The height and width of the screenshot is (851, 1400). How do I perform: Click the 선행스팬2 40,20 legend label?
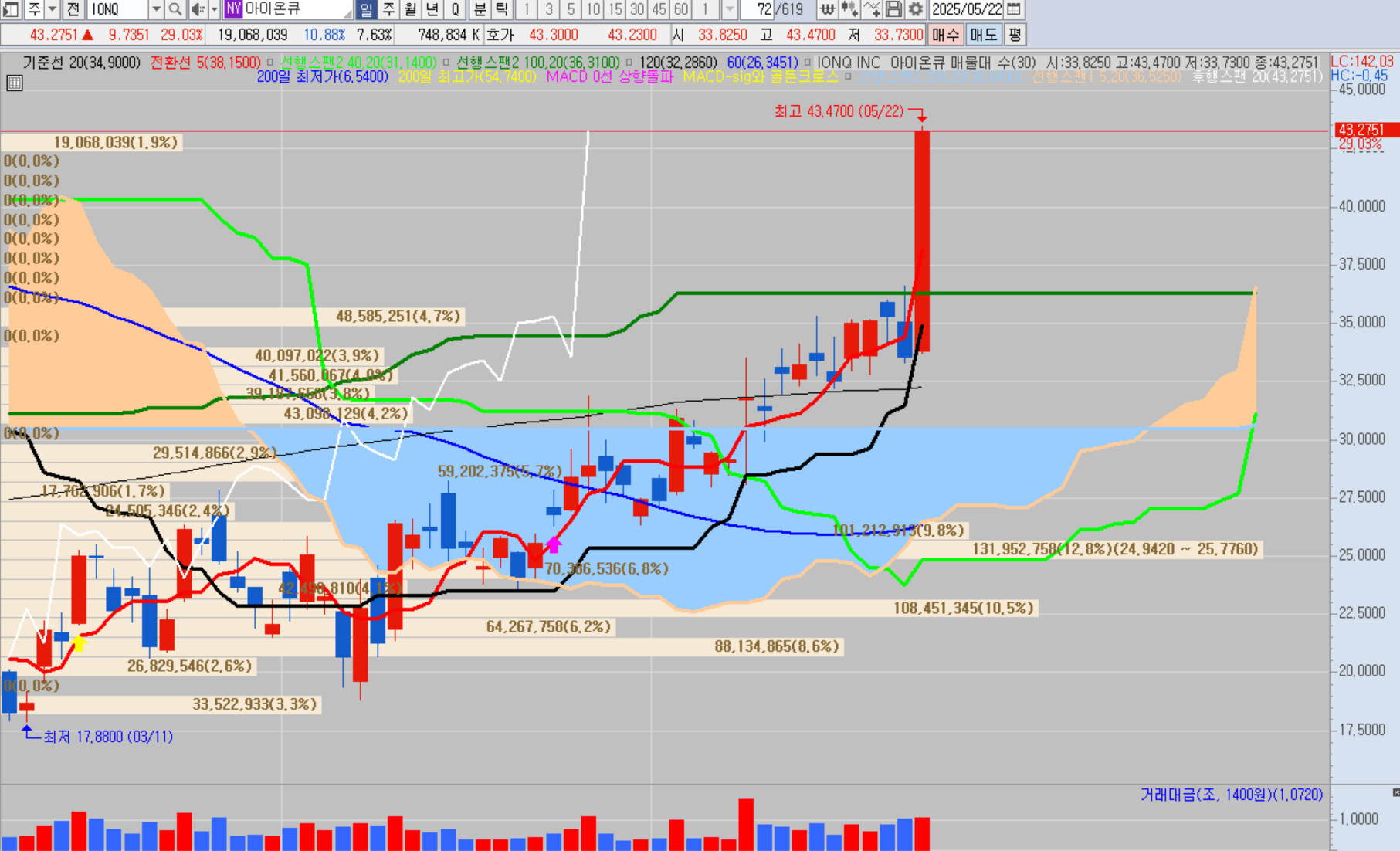tap(358, 63)
